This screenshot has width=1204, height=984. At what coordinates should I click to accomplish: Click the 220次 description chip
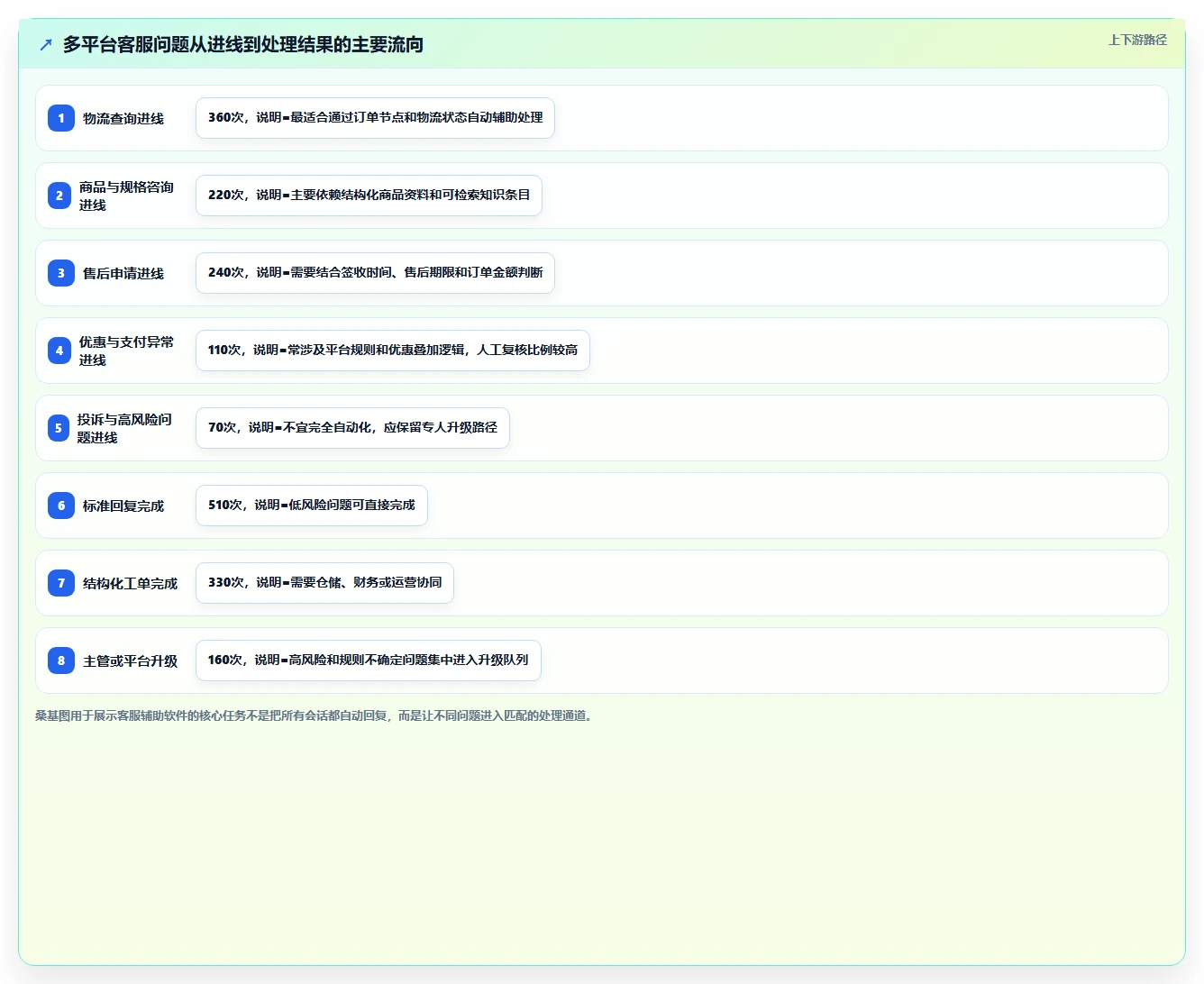[369, 196]
